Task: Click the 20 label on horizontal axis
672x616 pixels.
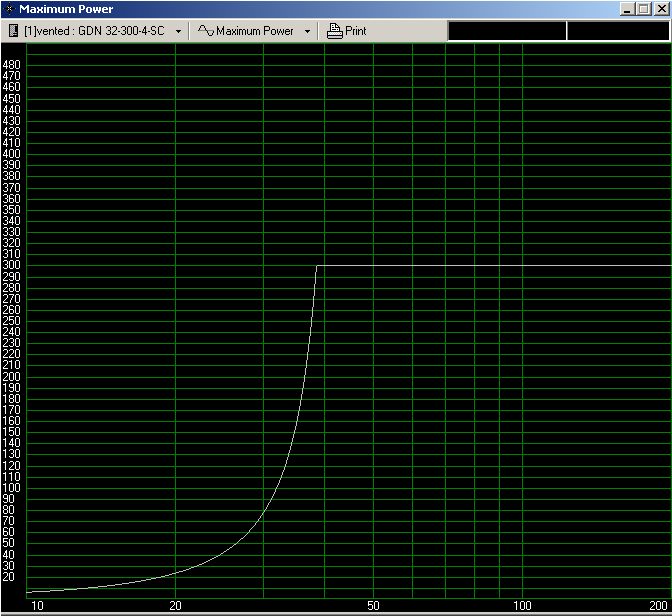Action: (x=175, y=606)
